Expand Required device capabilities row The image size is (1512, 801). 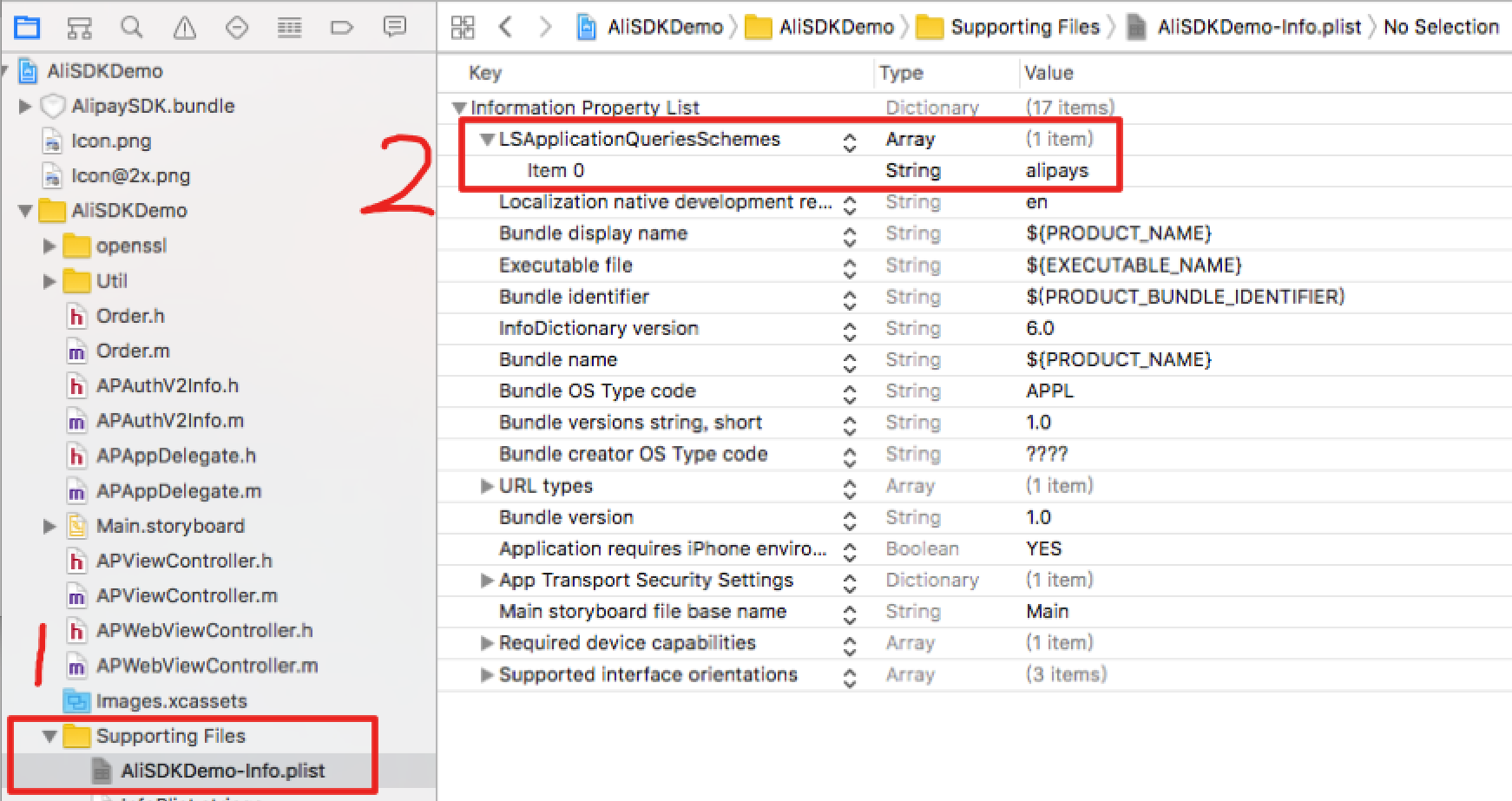[x=487, y=643]
